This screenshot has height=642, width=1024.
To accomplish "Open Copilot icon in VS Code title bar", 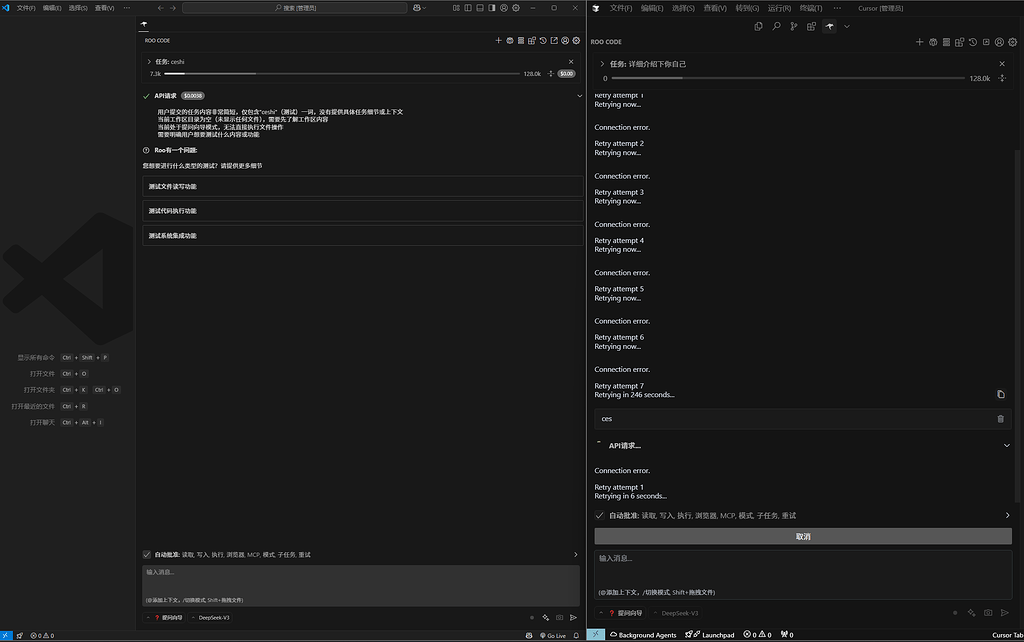I will click(x=417, y=8).
